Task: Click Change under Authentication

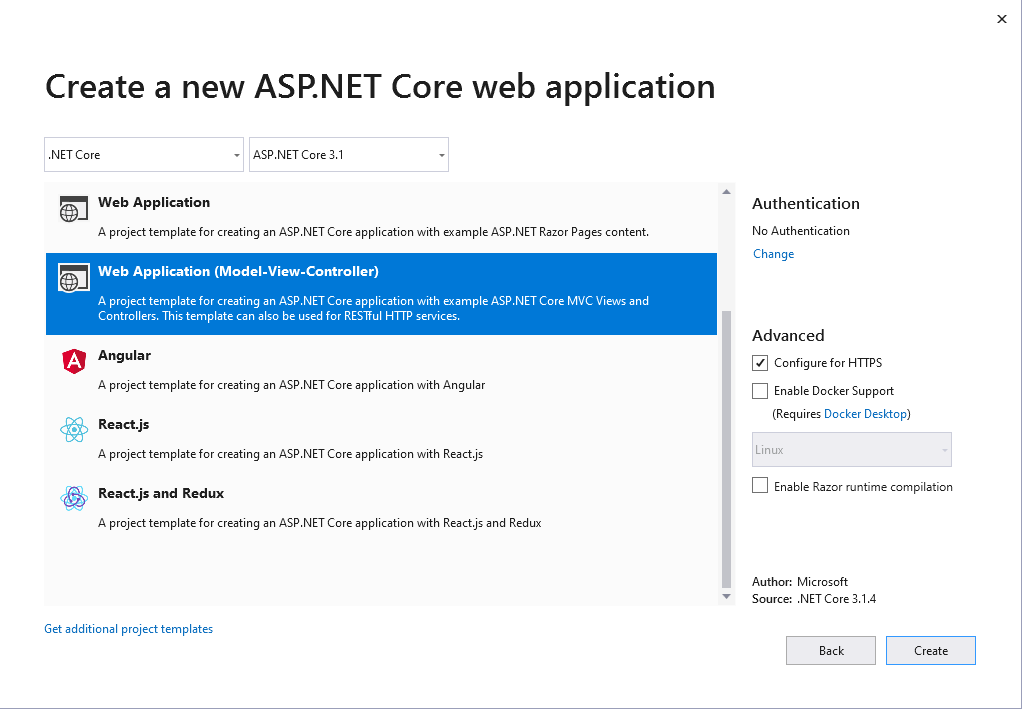Action: pyautogui.click(x=772, y=254)
